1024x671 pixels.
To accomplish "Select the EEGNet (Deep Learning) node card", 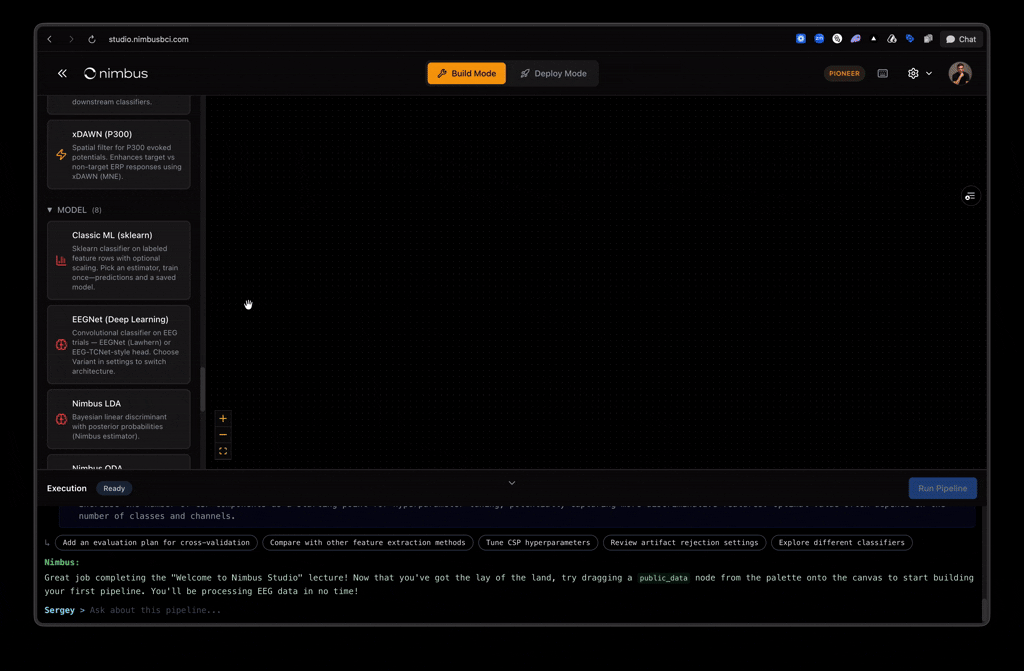I will point(119,344).
